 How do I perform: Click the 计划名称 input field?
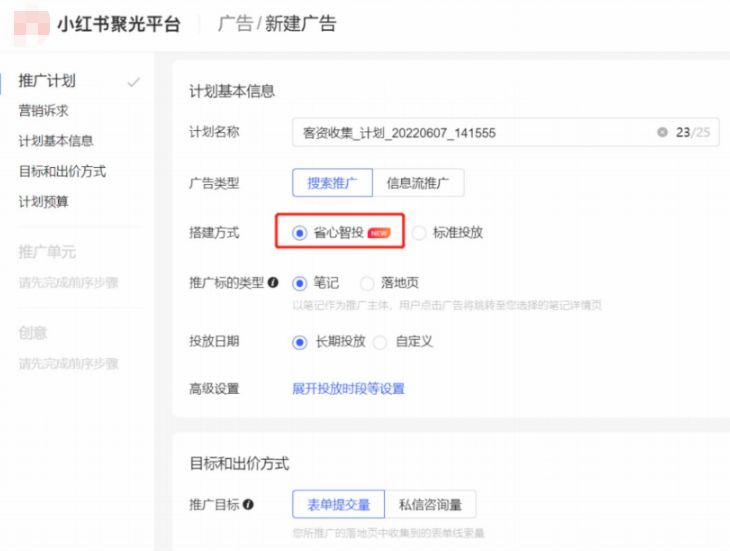pyautogui.click(x=506, y=132)
